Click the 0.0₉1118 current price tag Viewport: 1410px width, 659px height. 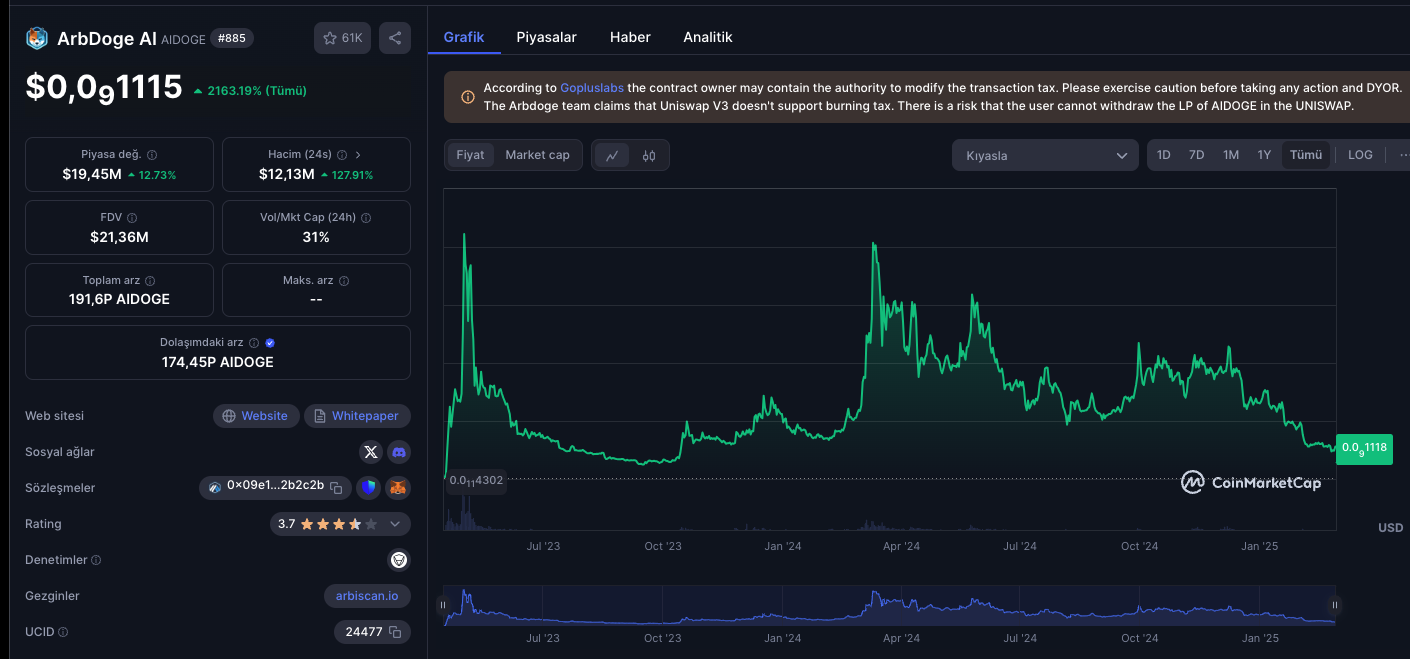click(1364, 448)
